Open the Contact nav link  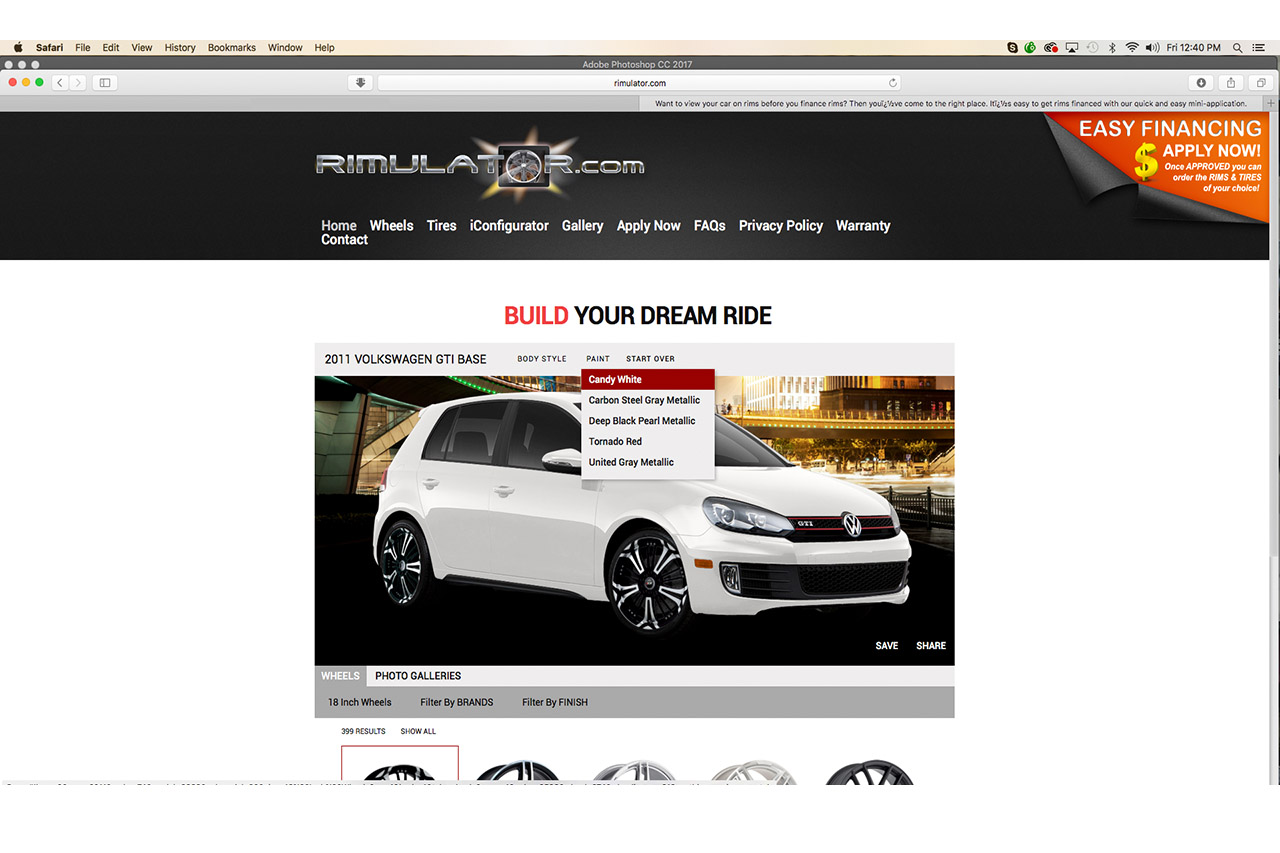coord(345,240)
